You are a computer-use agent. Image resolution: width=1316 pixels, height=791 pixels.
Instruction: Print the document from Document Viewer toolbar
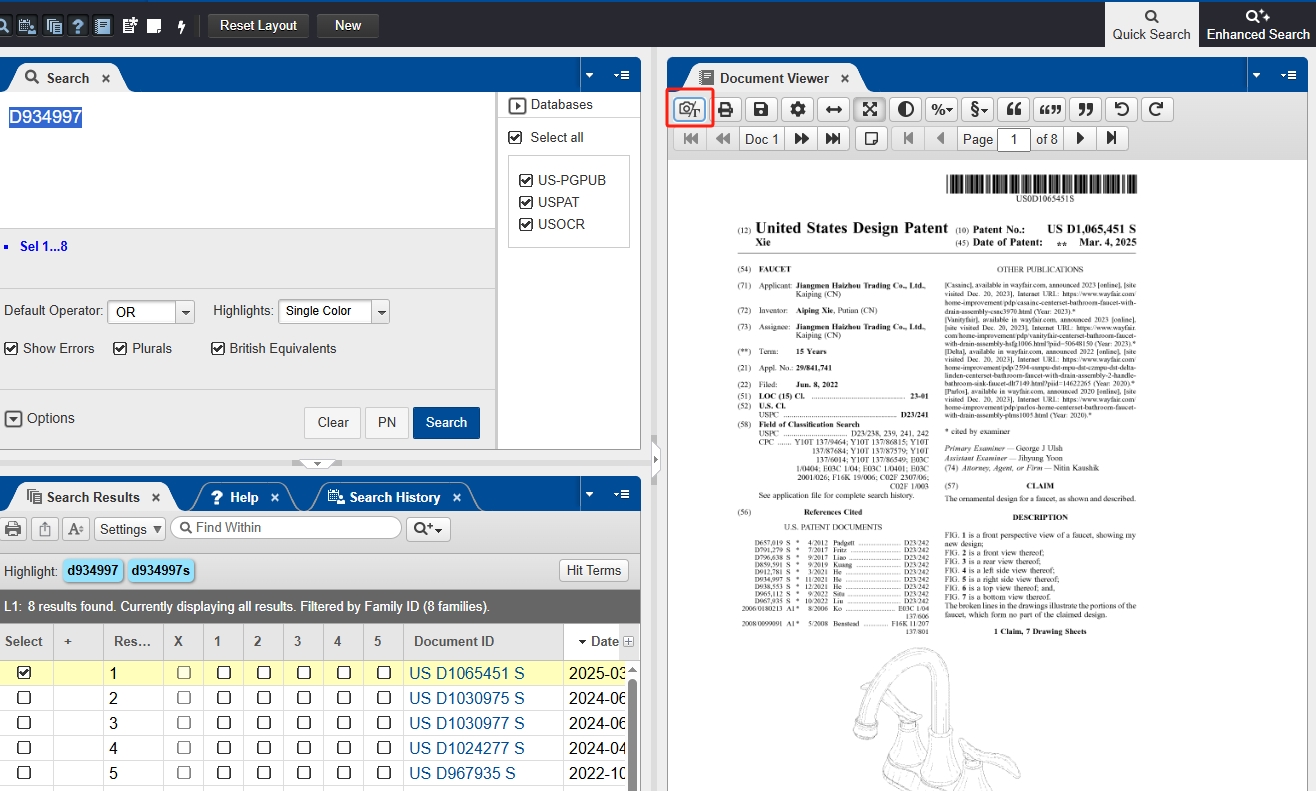pos(725,110)
